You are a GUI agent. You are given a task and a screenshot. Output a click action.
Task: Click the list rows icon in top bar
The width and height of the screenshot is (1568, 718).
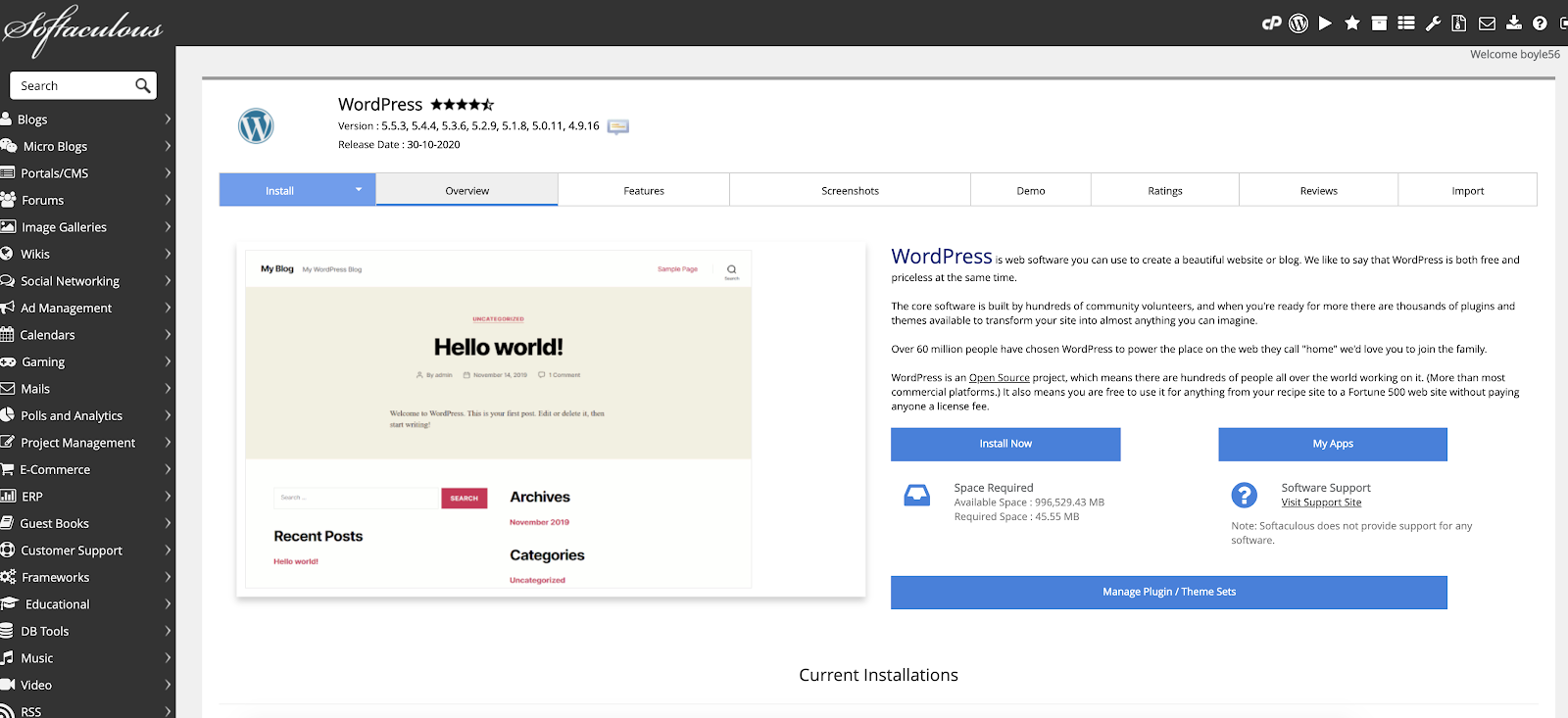1406,24
